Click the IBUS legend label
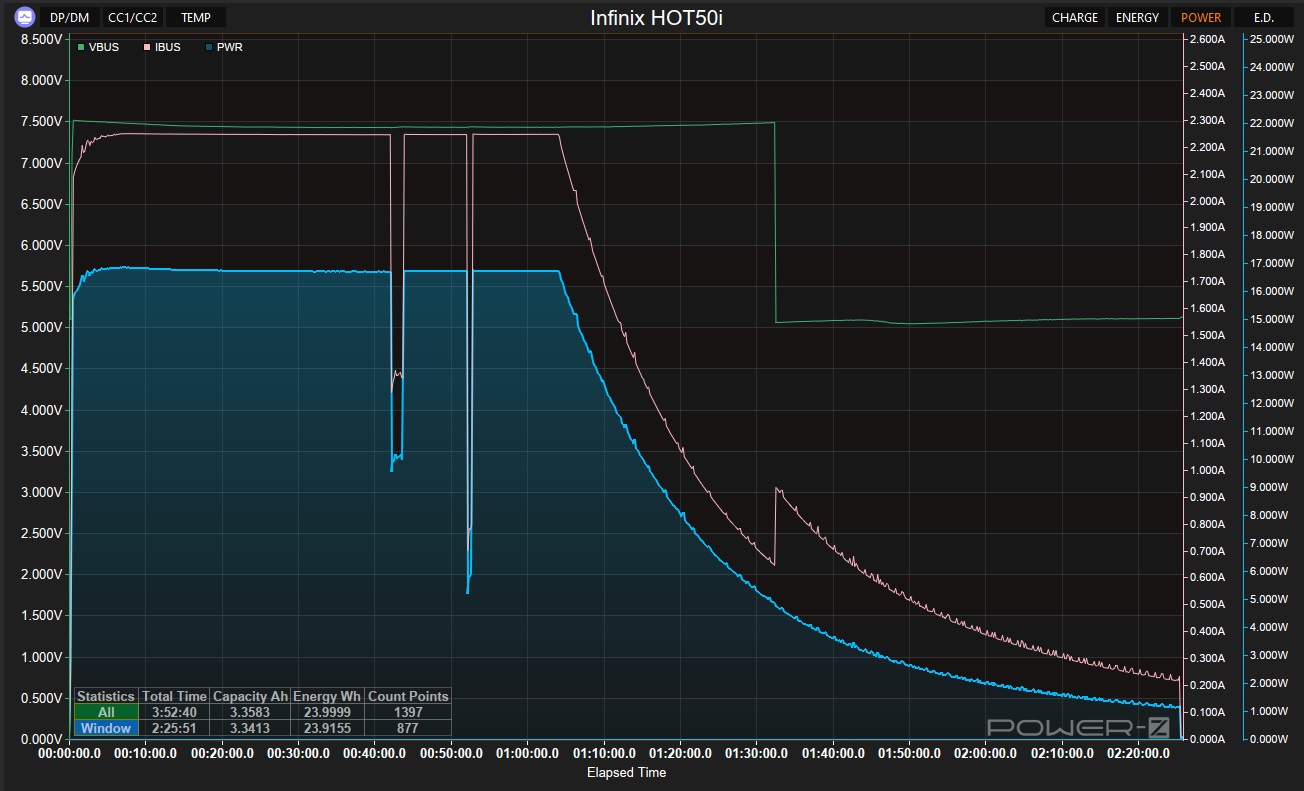The height and width of the screenshot is (791, 1304). click(x=167, y=47)
